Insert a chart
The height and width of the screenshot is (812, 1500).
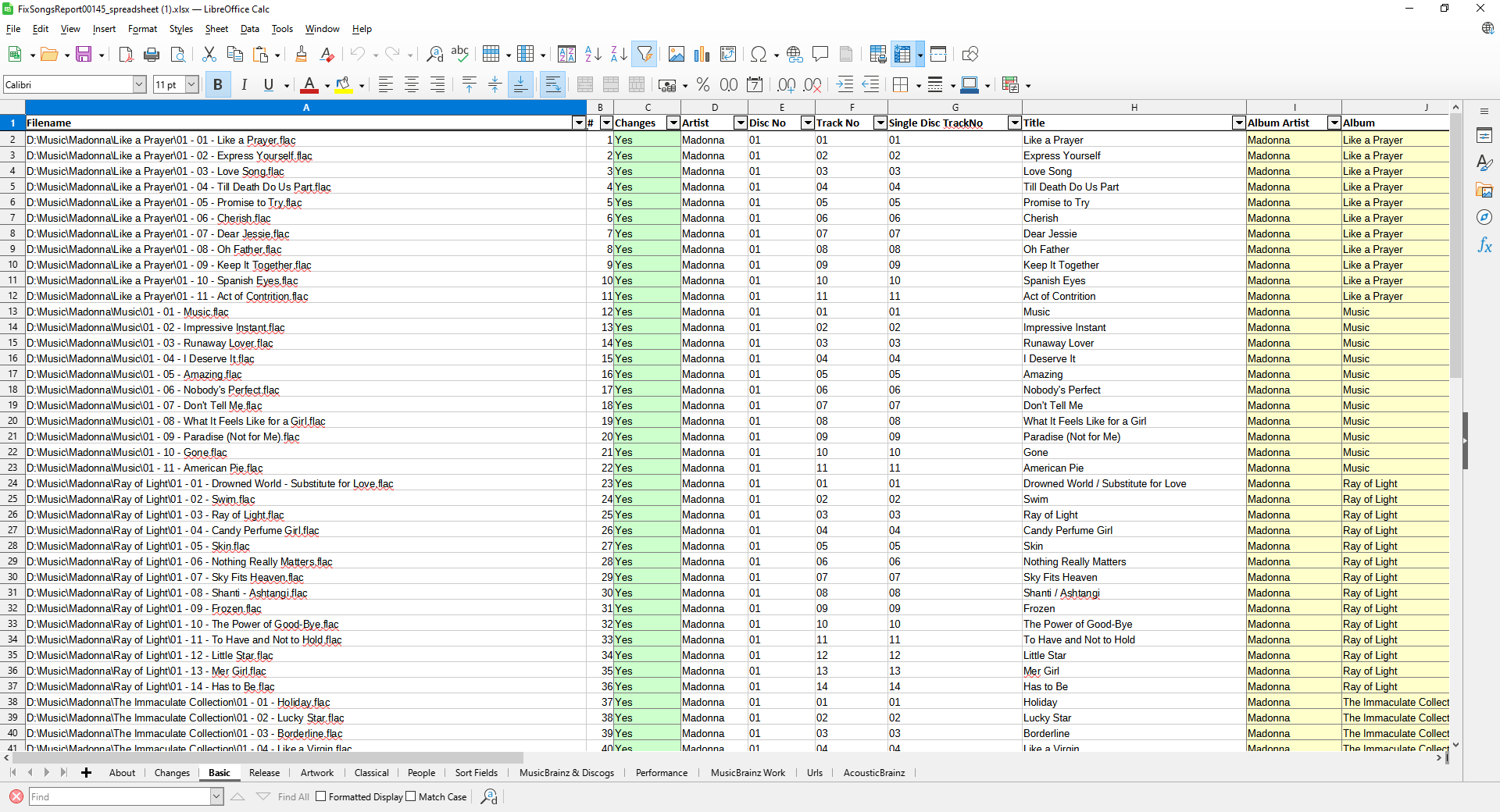pyautogui.click(x=702, y=54)
